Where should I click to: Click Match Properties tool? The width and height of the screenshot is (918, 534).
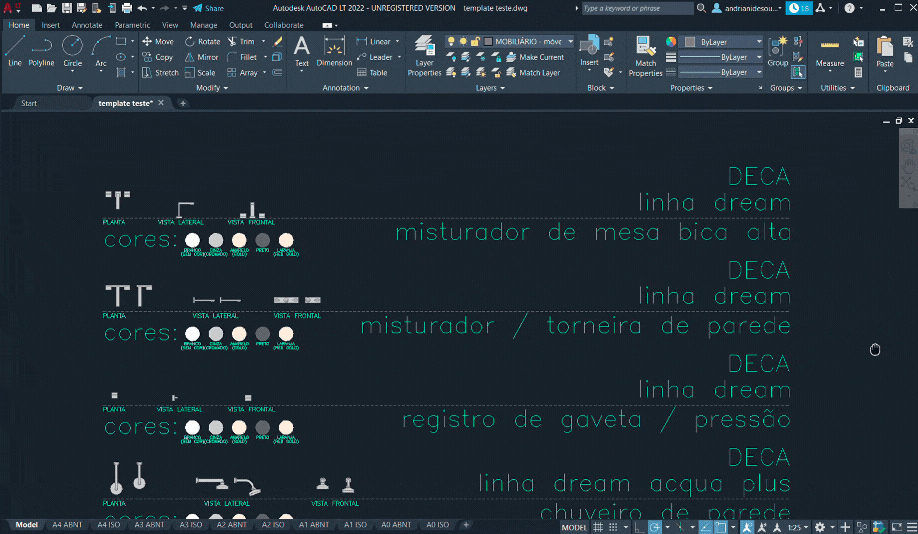(645, 56)
